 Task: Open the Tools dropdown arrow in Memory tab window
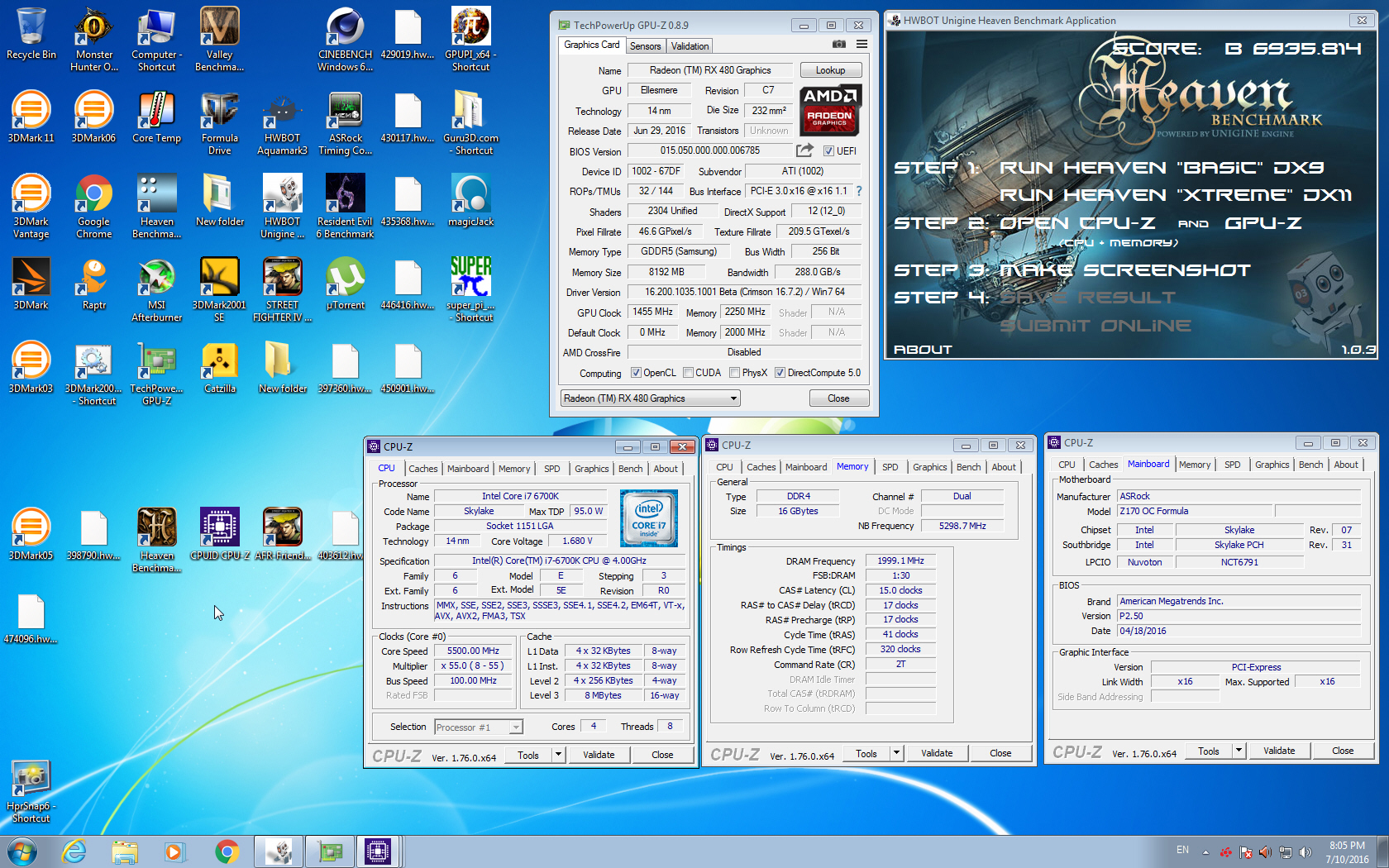point(896,753)
